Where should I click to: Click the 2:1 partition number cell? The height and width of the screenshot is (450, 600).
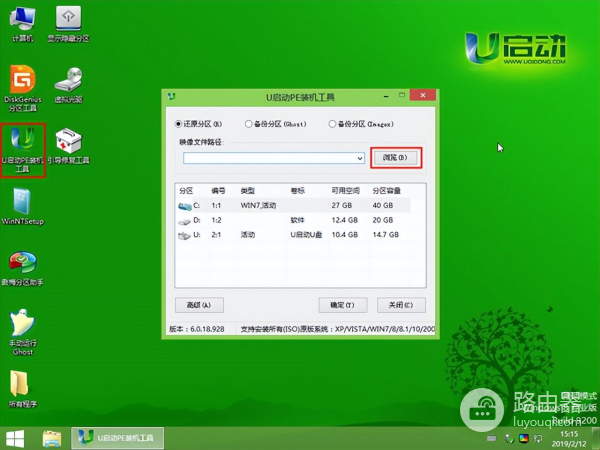pyautogui.click(x=217, y=235)
